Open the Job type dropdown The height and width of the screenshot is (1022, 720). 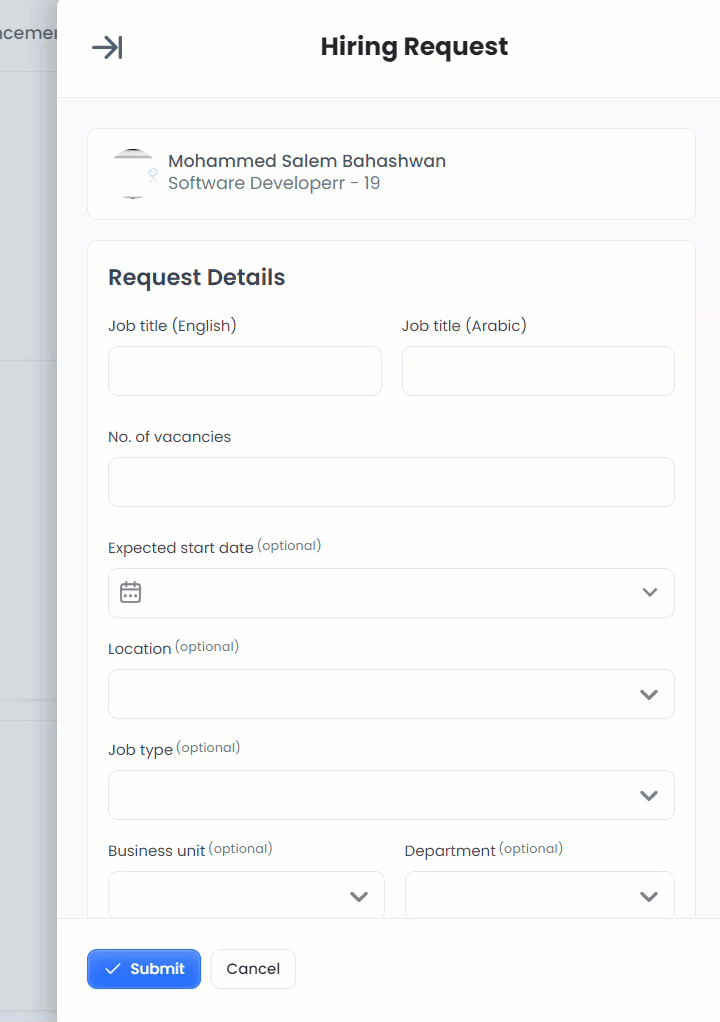(x=391, y=794)
